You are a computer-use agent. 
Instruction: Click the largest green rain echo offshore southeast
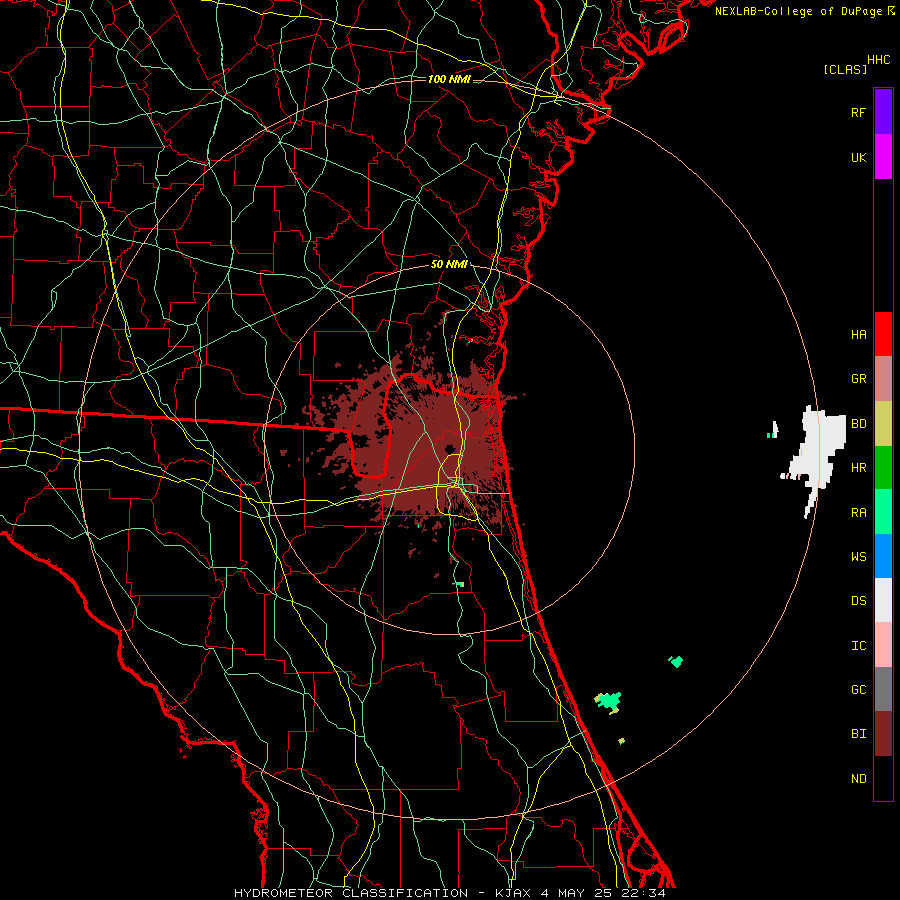pos(608,701)
